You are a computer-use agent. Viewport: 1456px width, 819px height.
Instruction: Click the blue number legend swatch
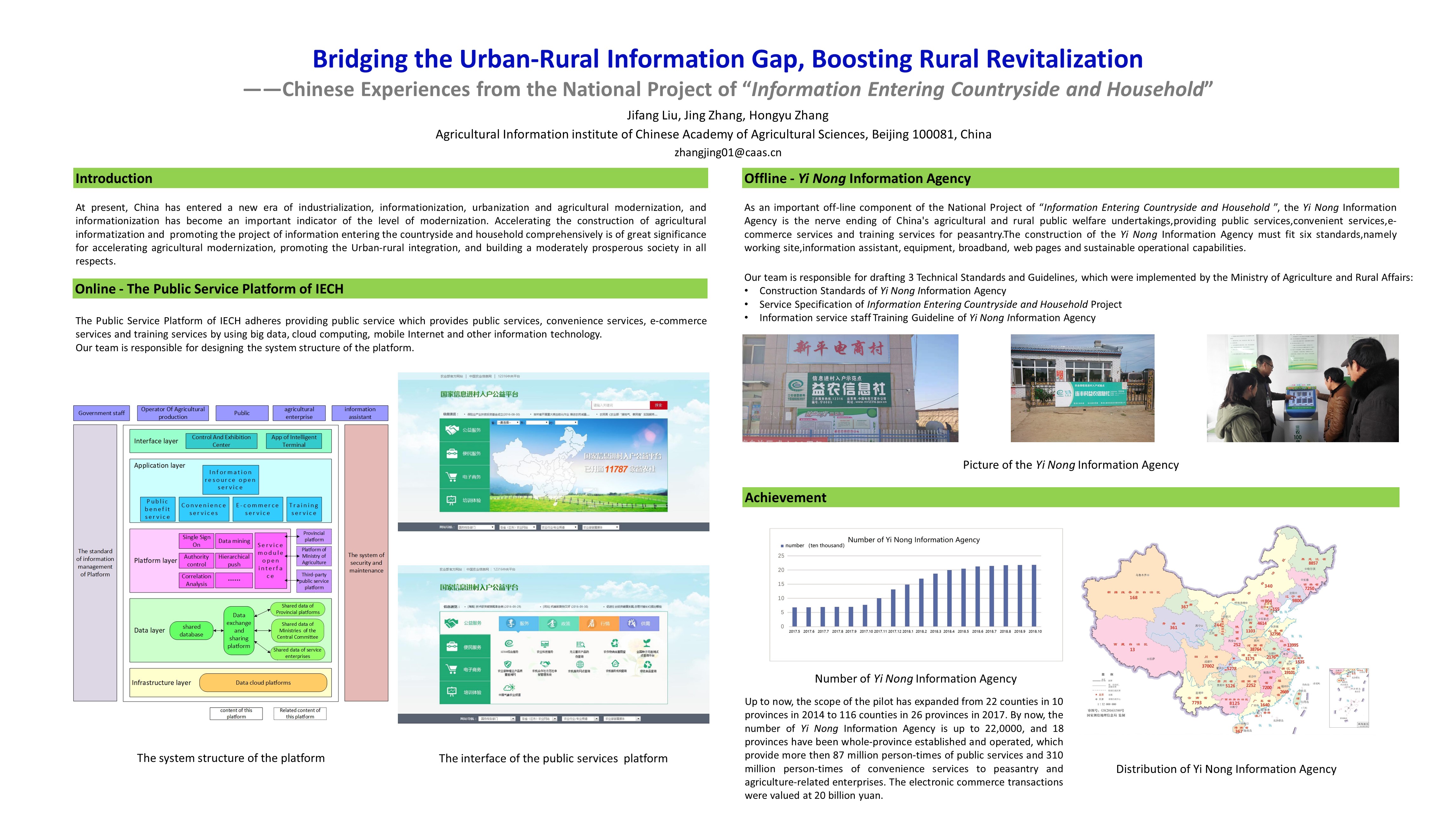(782, 546)
